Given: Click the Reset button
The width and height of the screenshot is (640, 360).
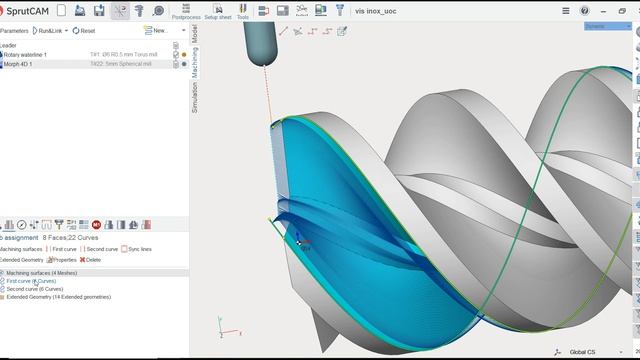Looking at the screenshot, I should (84, 31).
